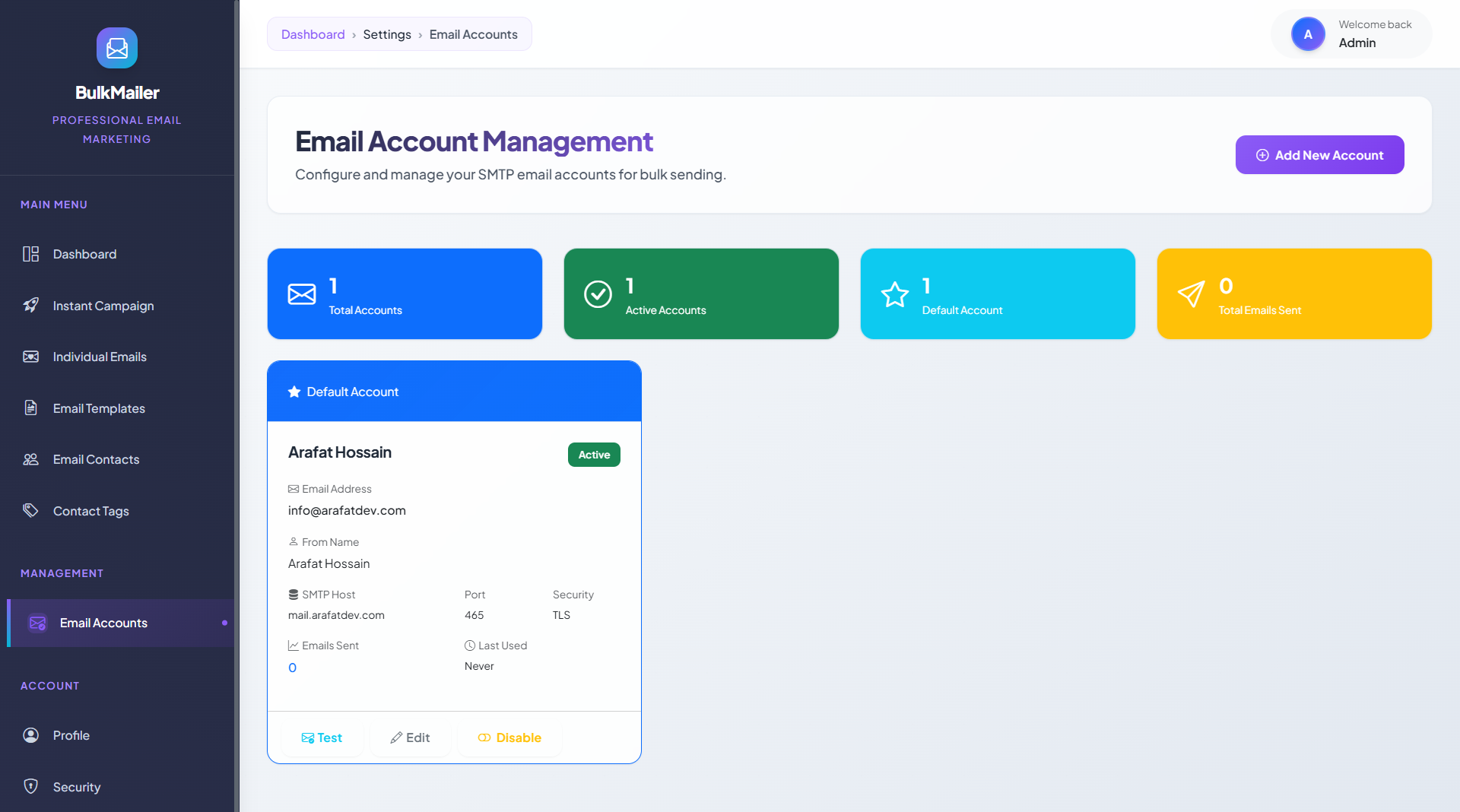This screenshot has height=812, width=1460.
Task: Click the Active Accounts stat card
Action: pos(701,293)
